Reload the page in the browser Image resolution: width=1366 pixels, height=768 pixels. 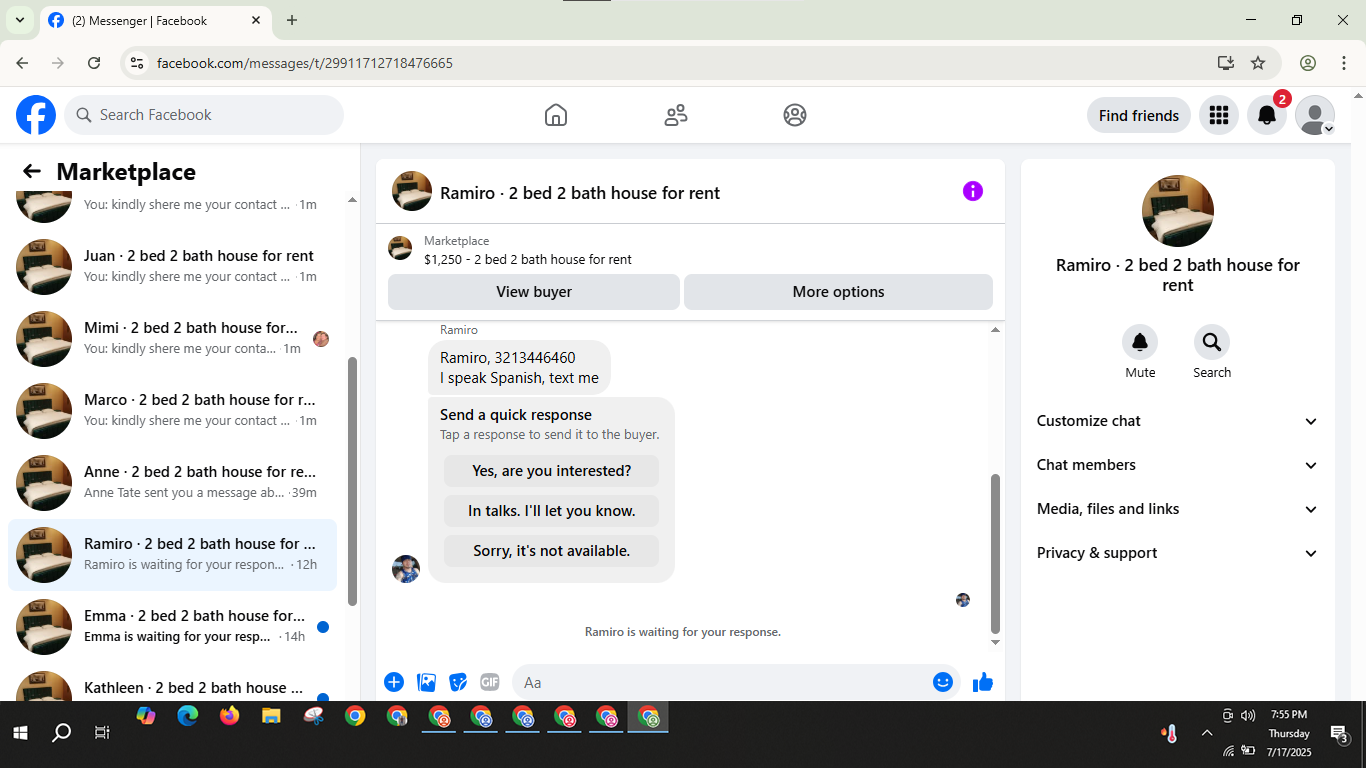(x=94, y=63)
